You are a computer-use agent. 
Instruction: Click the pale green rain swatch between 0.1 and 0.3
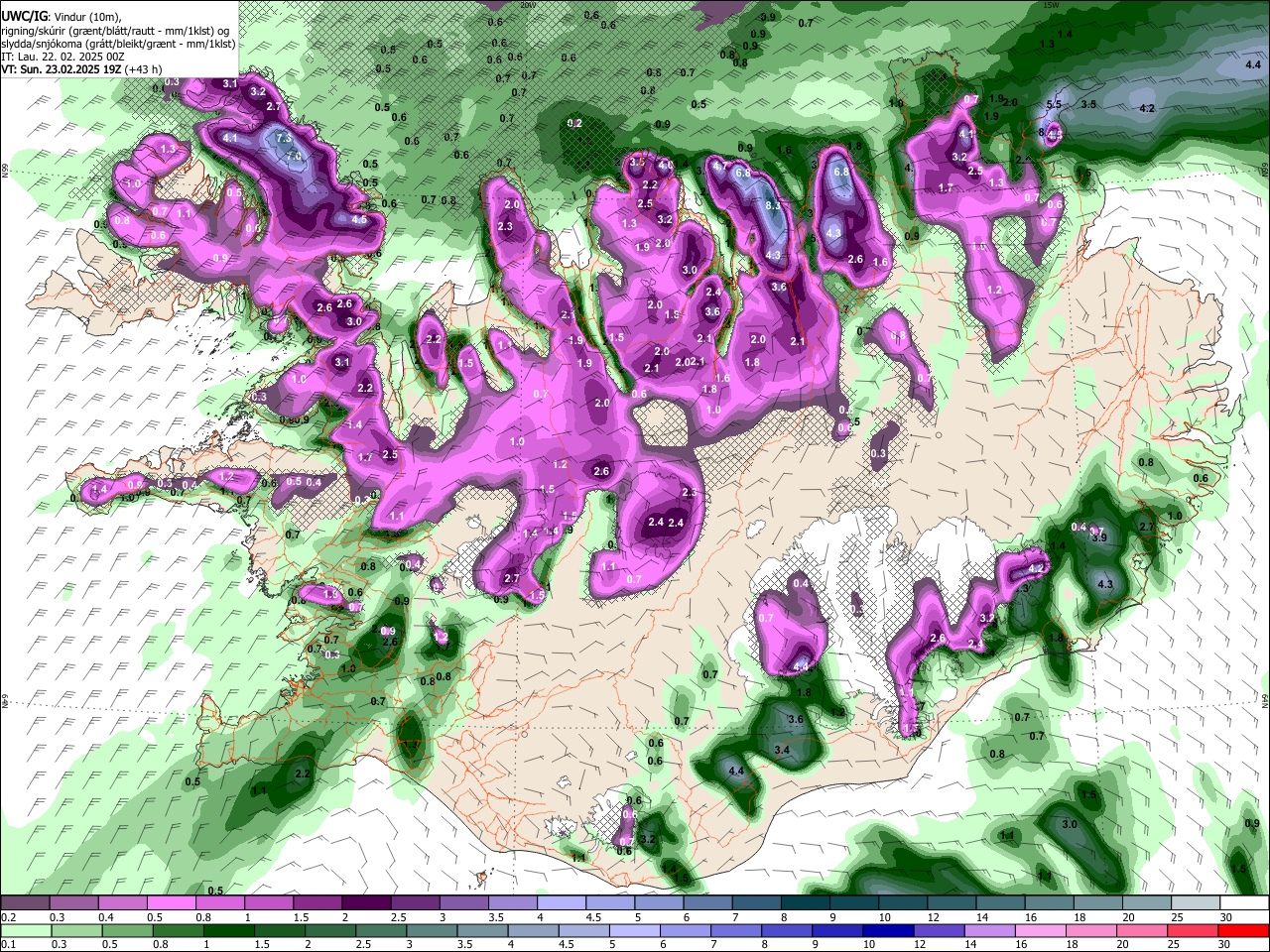[25, 930]
